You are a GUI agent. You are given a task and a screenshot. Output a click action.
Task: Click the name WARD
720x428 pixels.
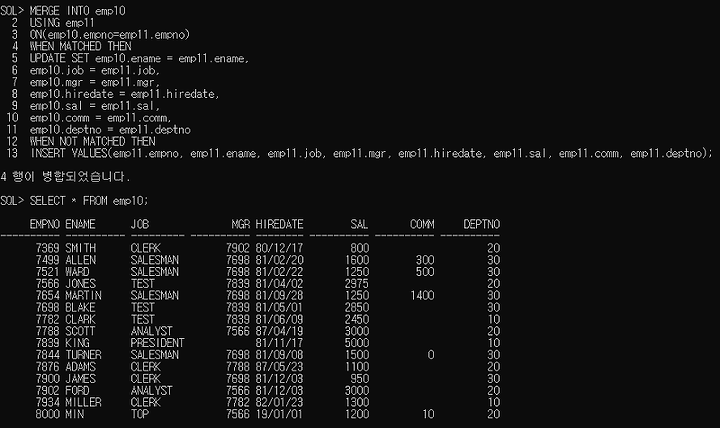[77, 272]
